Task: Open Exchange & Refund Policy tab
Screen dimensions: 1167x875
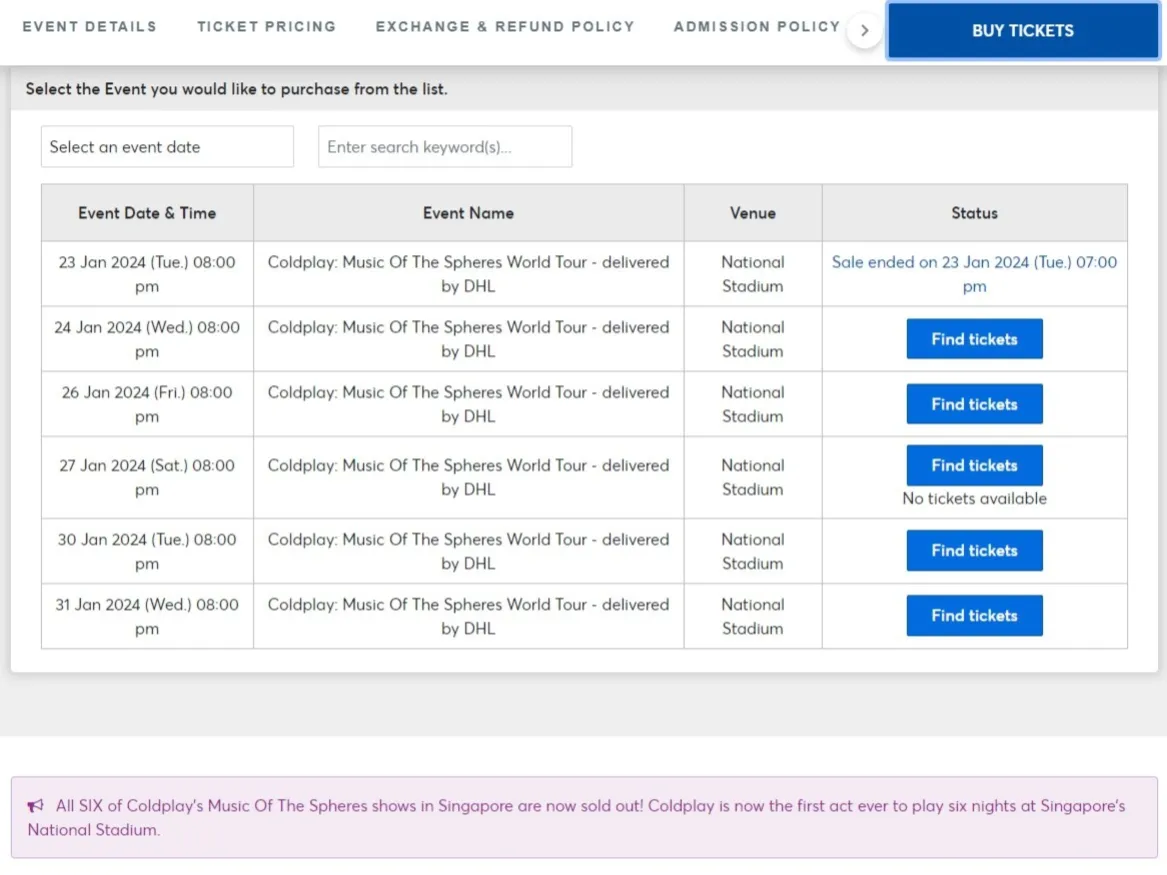Action: [504, 27]
